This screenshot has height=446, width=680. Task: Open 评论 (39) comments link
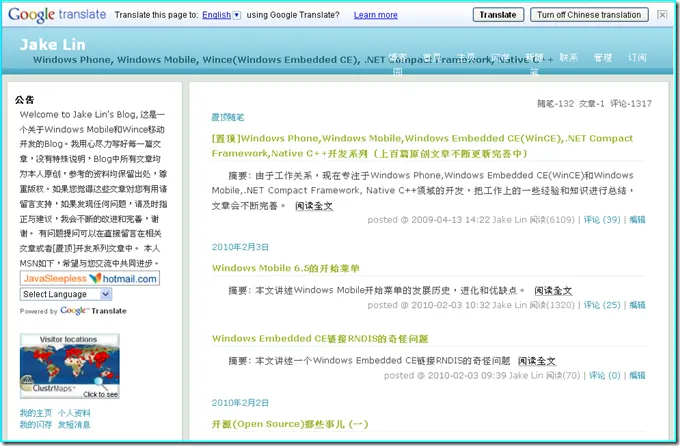pos(602,220)
